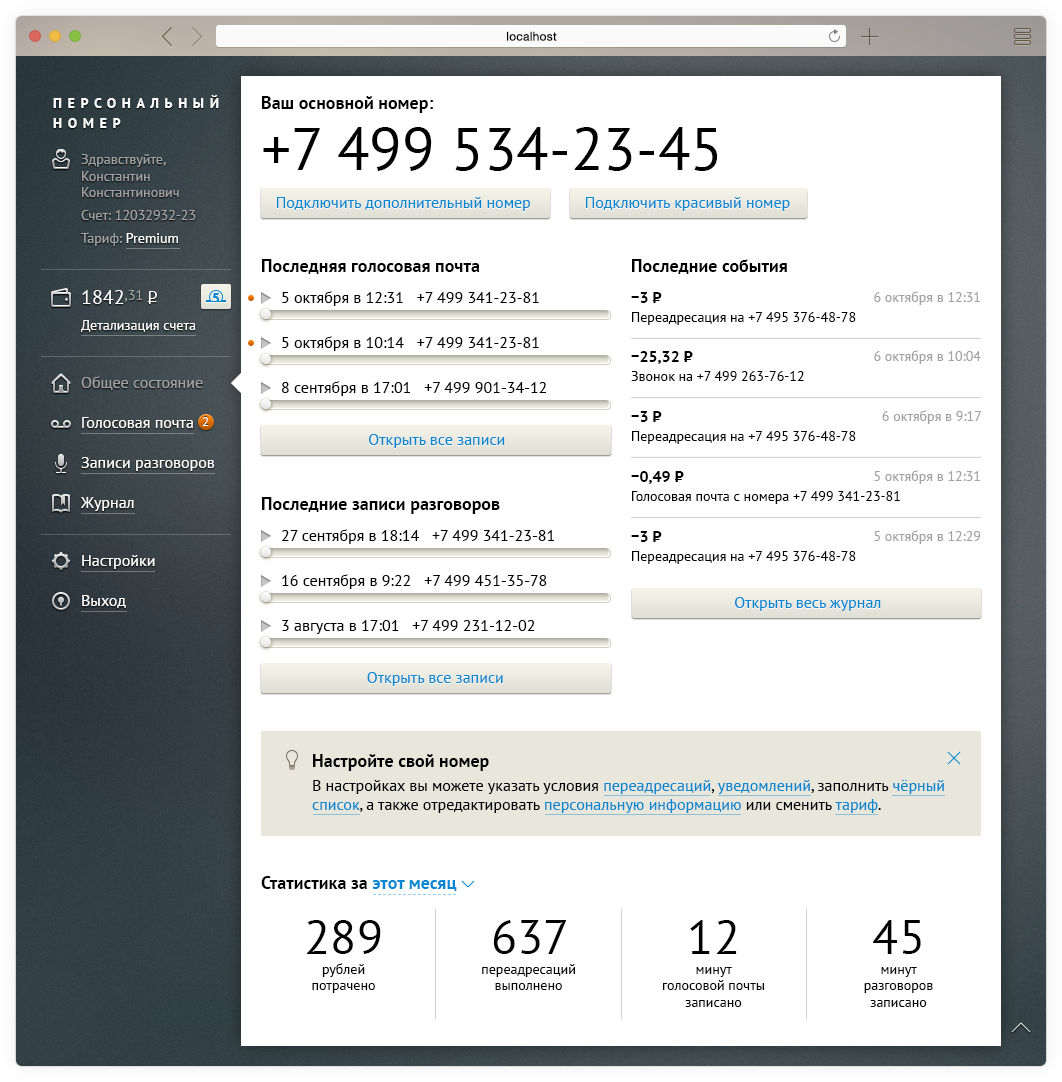Click the microphone icon for Записи разговоров
The height and width of the screenshot is (1082, 1062).
pos(61,464)
